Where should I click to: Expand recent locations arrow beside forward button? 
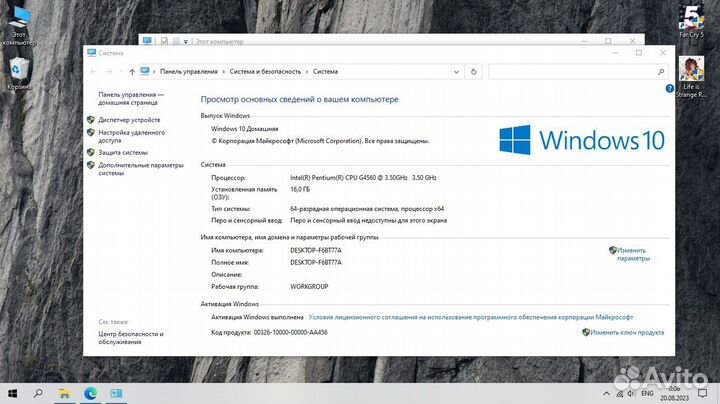point(121,72)
